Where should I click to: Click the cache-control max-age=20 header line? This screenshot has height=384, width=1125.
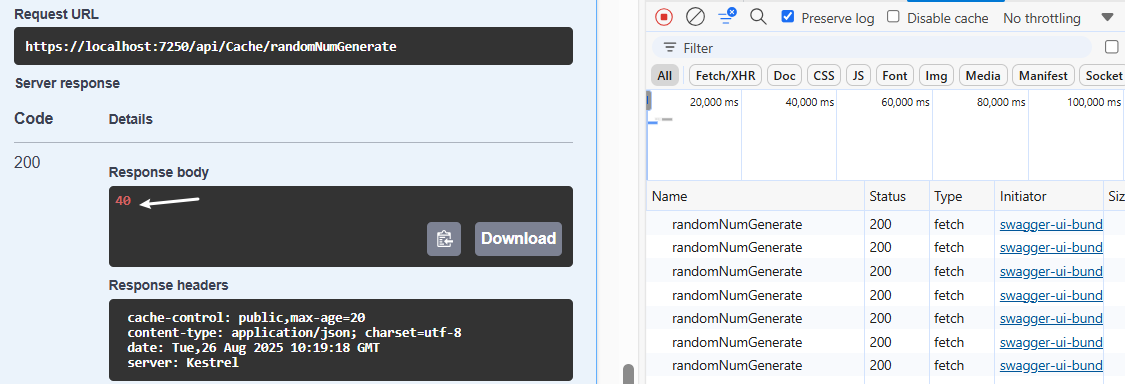point(247,317)
